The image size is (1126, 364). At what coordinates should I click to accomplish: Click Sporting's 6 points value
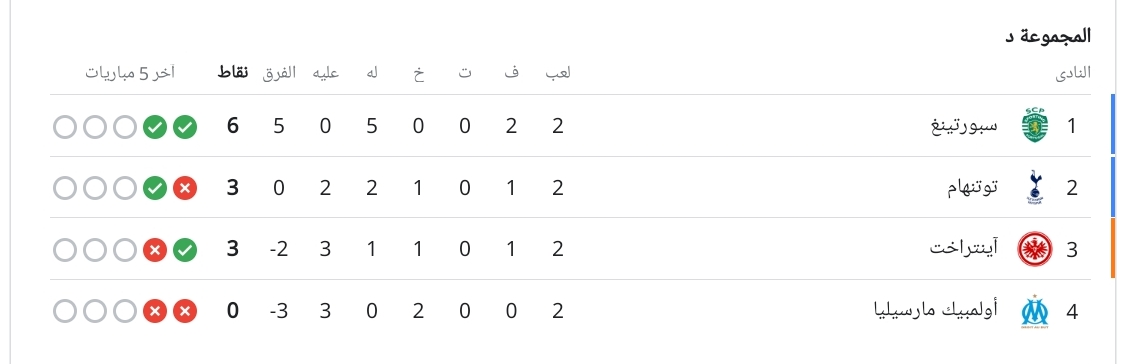pyautogui.click(x=233, y=126)
